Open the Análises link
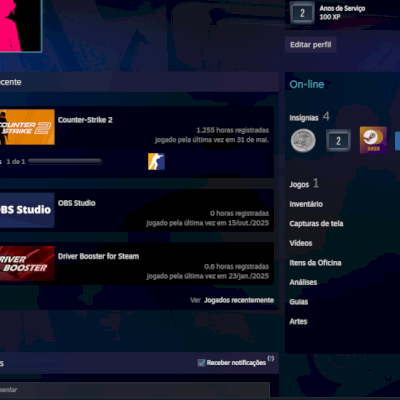The image size is (400, 400). click(x=303, y=282)
